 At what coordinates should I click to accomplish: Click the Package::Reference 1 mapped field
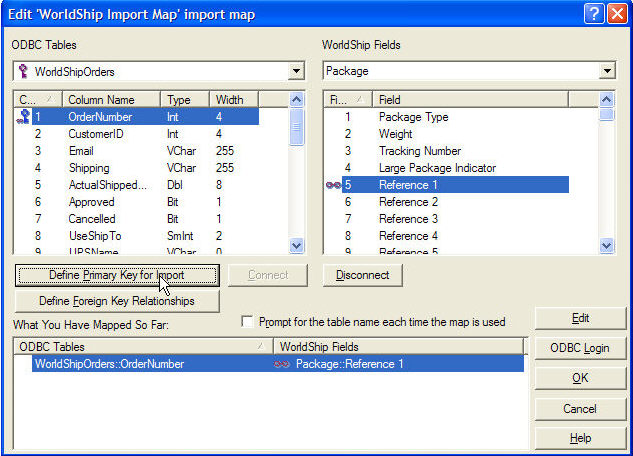pyautogui.click(x=350, y=364)
